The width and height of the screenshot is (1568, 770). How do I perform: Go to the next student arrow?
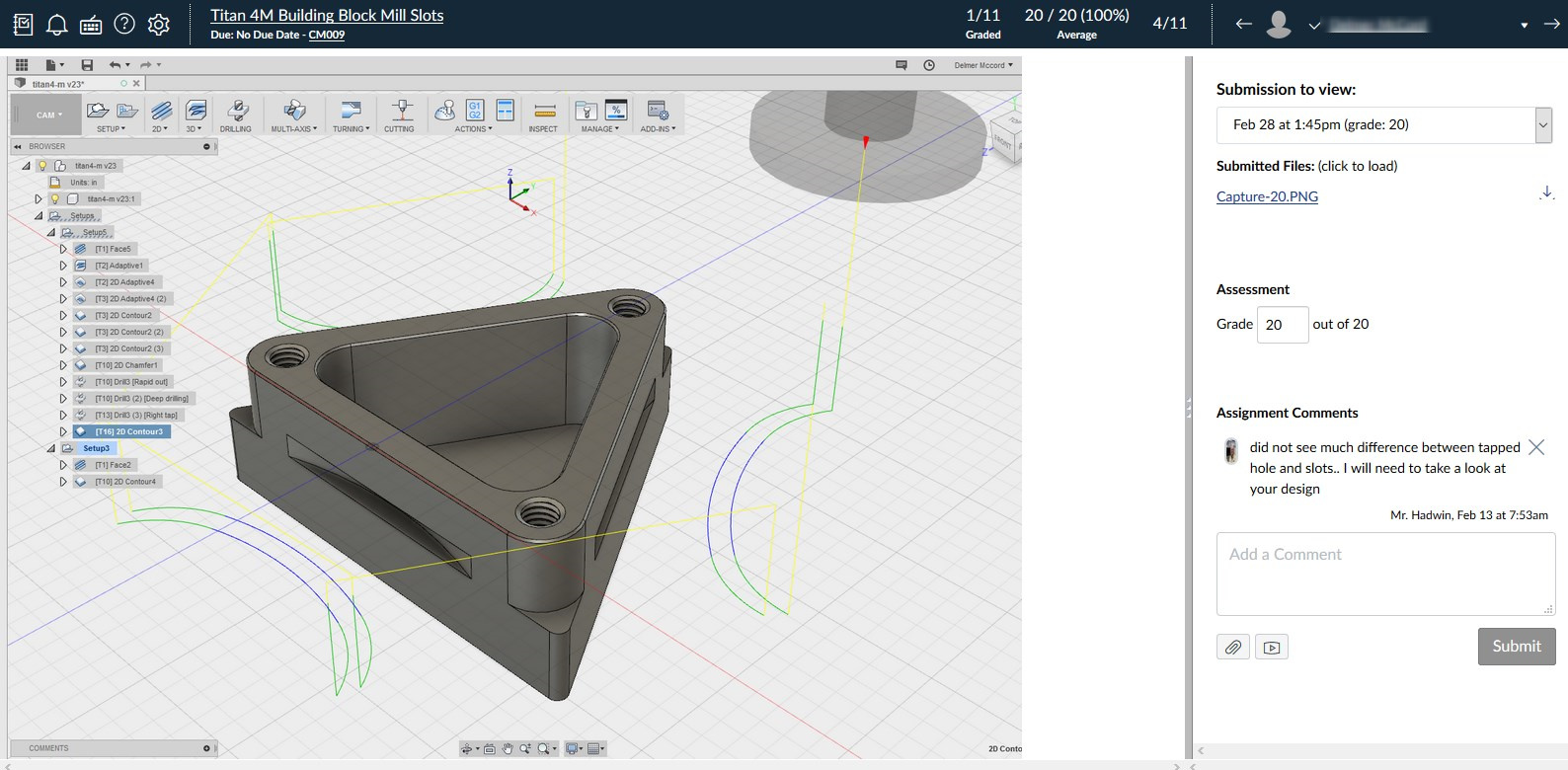1551,24
